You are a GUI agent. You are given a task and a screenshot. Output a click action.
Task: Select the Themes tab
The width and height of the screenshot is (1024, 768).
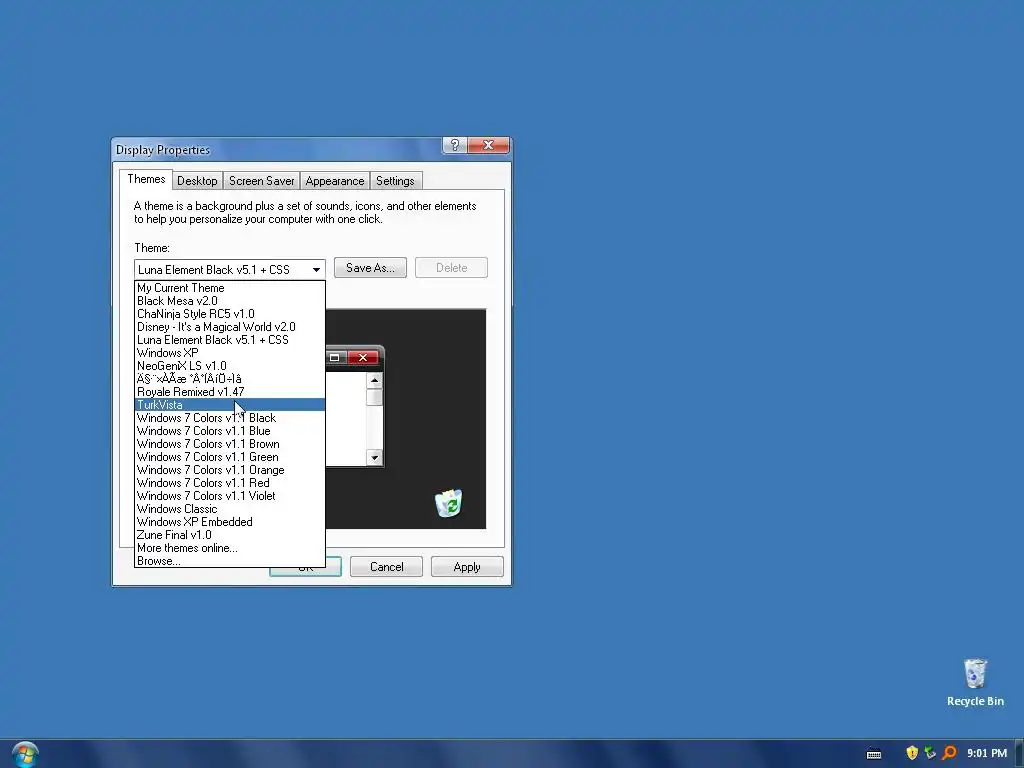tap(146, 179)
